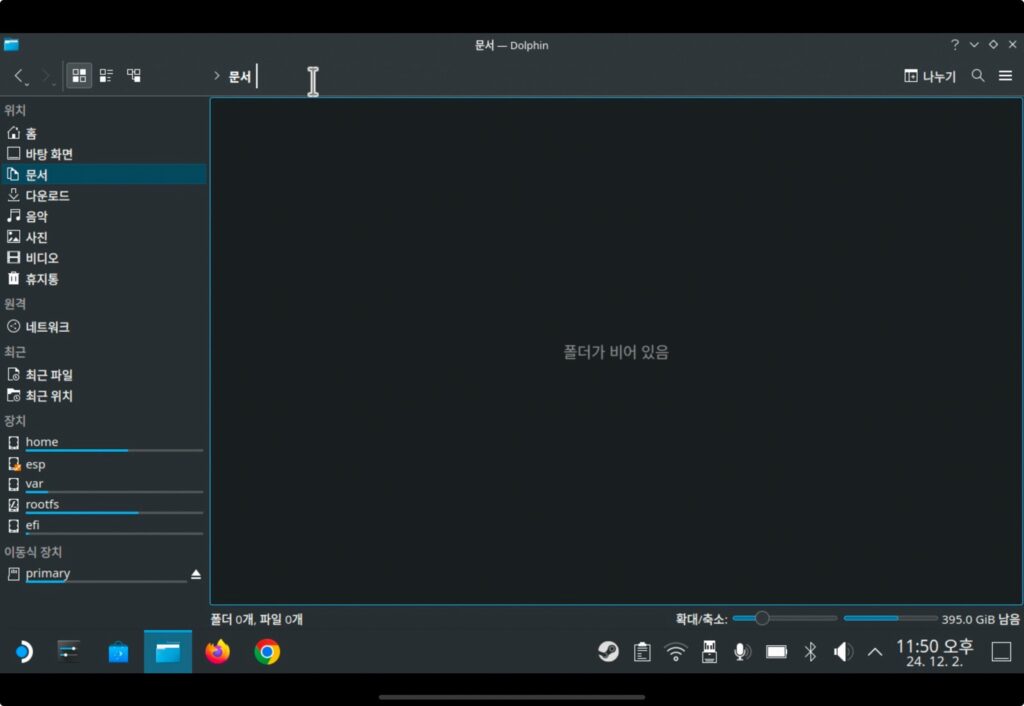Image resolution: width=1024 pixels, height=706 pixels.
Task: Click the microphone tray icon
Action: (x=742, y=652)
